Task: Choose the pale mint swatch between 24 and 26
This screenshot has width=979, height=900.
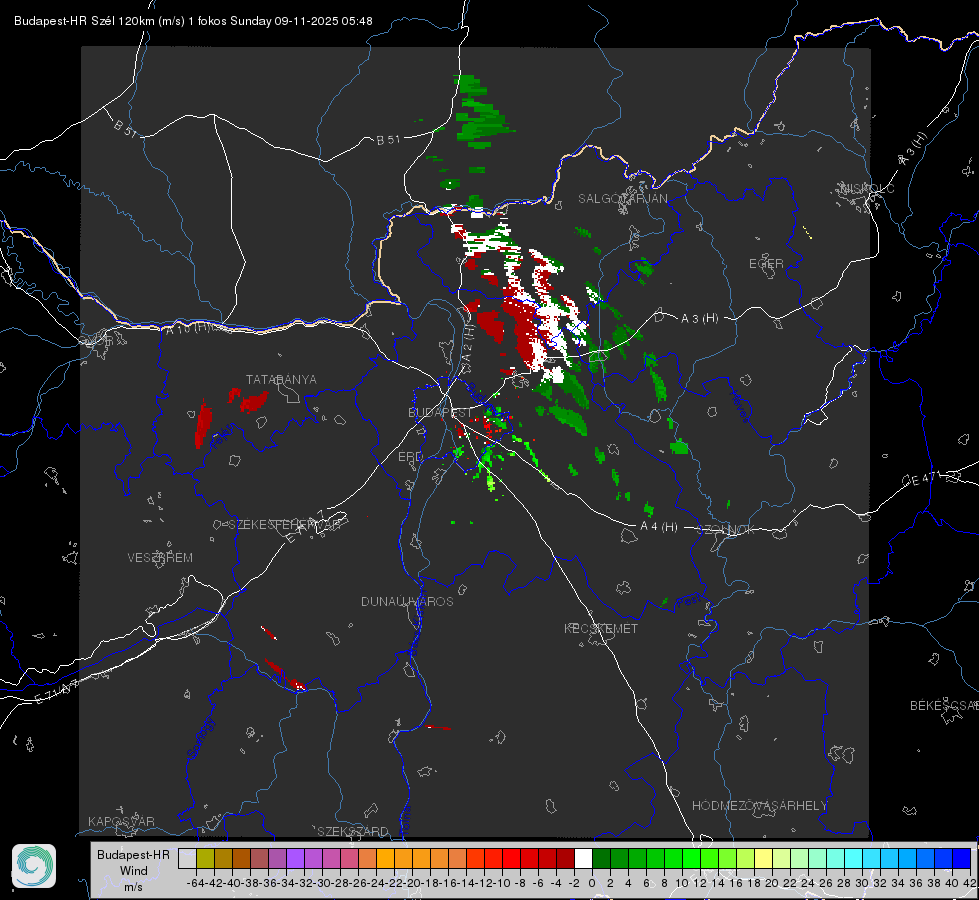Action: pos(818,858)
